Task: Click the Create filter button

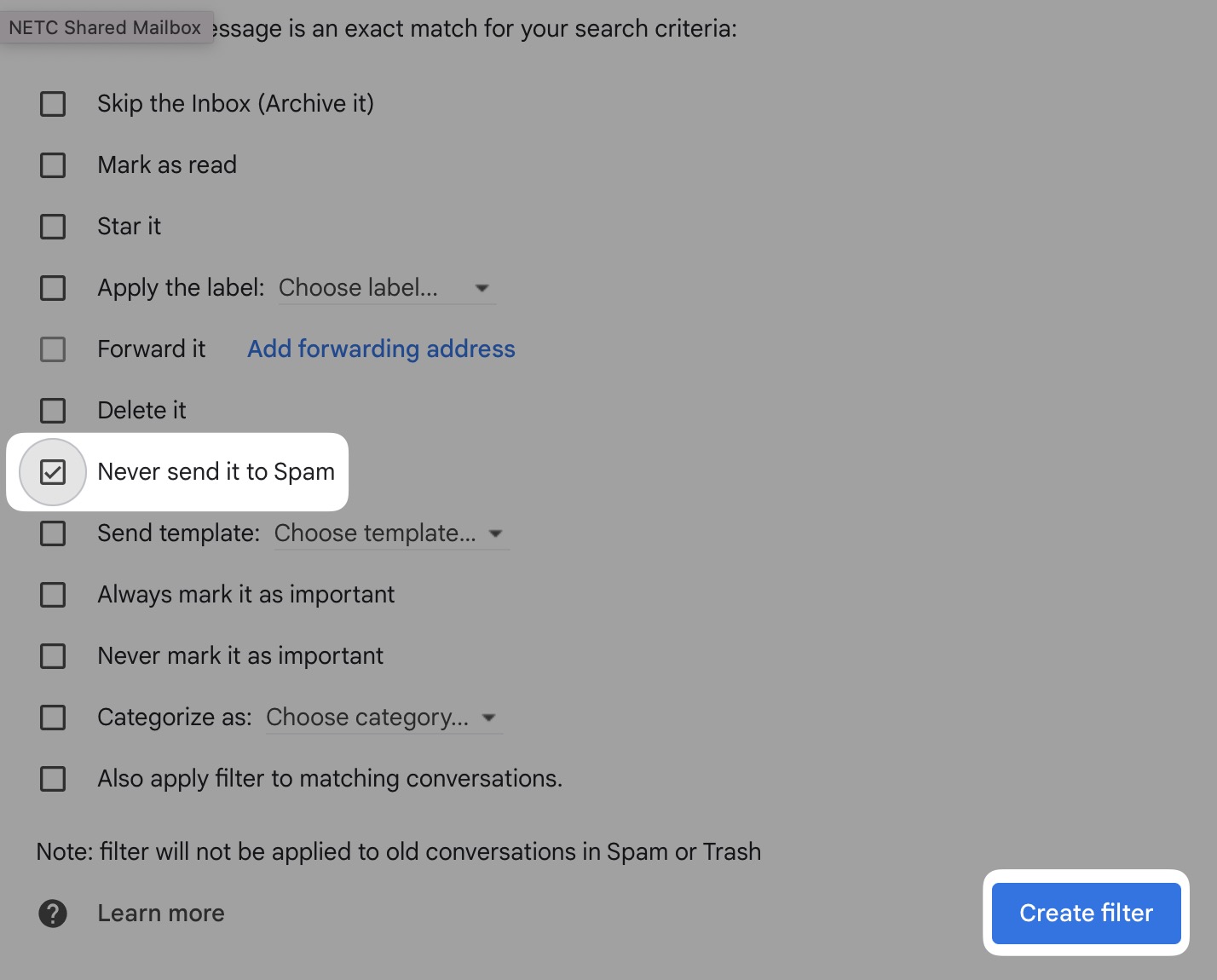Action: click(1086, 913)
